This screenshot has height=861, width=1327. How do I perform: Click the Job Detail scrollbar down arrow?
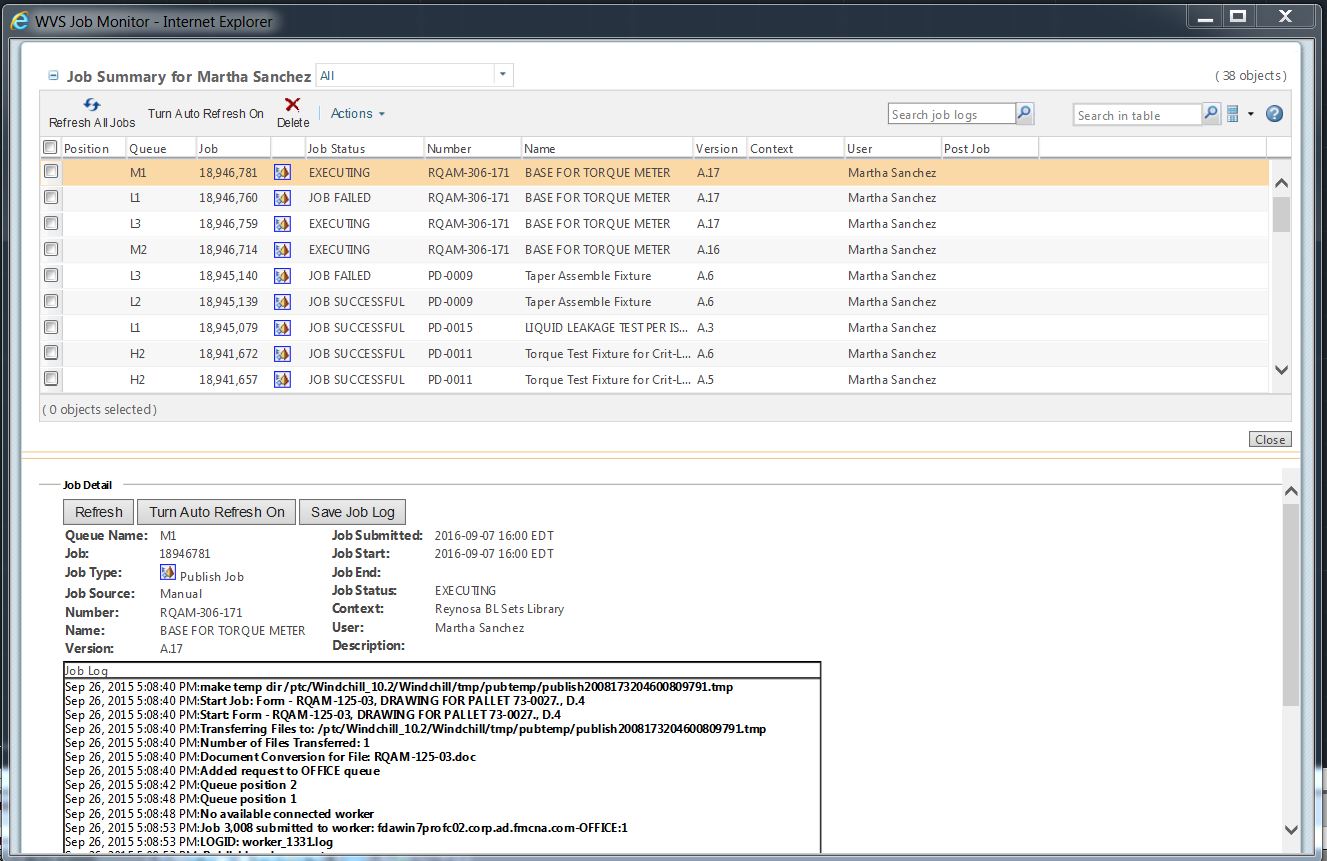(1291, 829)
